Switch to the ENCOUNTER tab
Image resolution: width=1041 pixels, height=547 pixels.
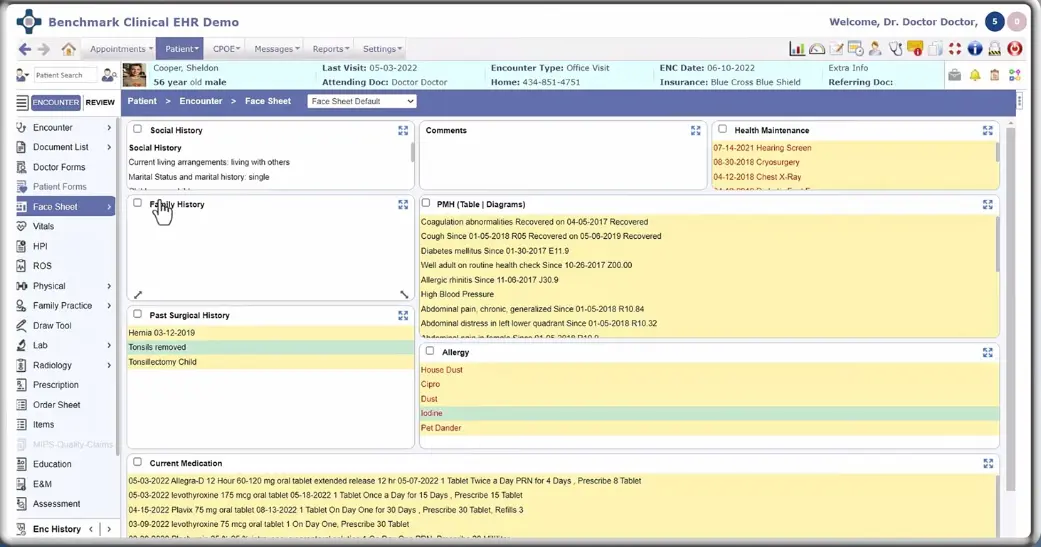[56, 102]
